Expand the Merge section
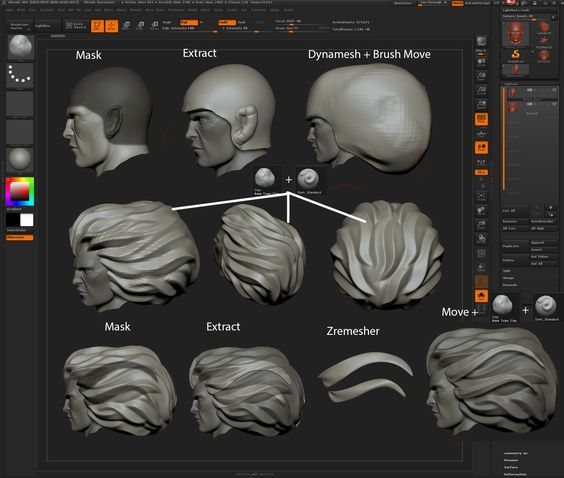Screen dimensions: 564x478 [x=508, y=278]
